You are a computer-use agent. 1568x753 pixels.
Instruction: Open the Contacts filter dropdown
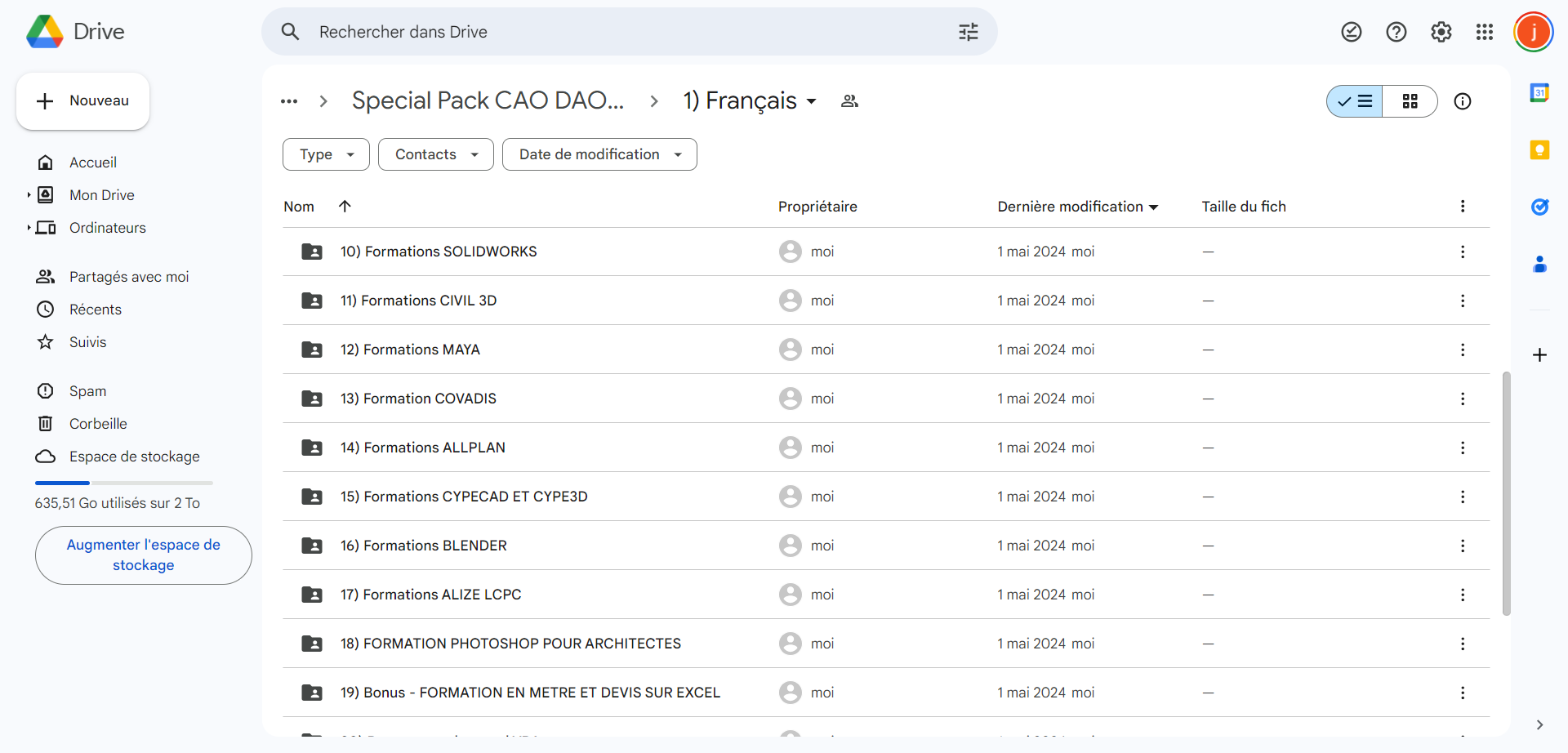(436, 154)
